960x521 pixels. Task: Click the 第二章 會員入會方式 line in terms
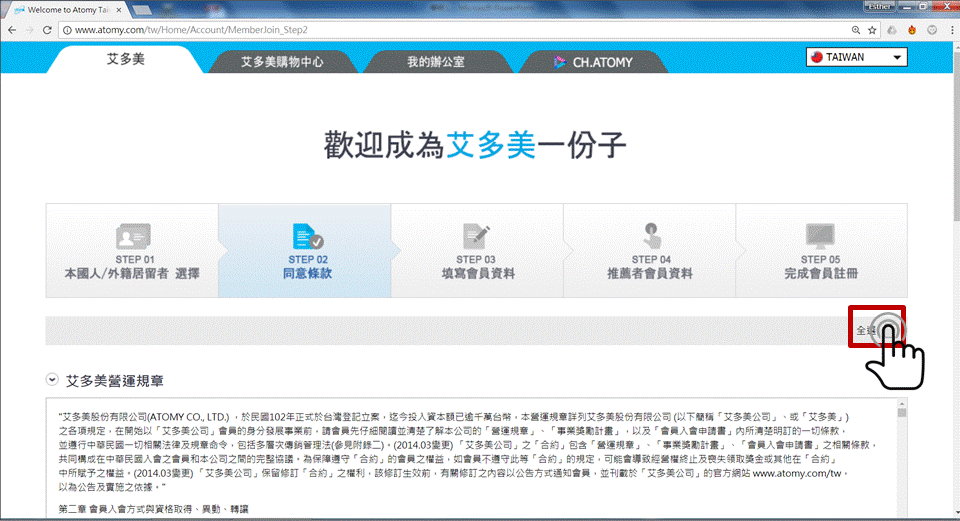click(154, 509)
